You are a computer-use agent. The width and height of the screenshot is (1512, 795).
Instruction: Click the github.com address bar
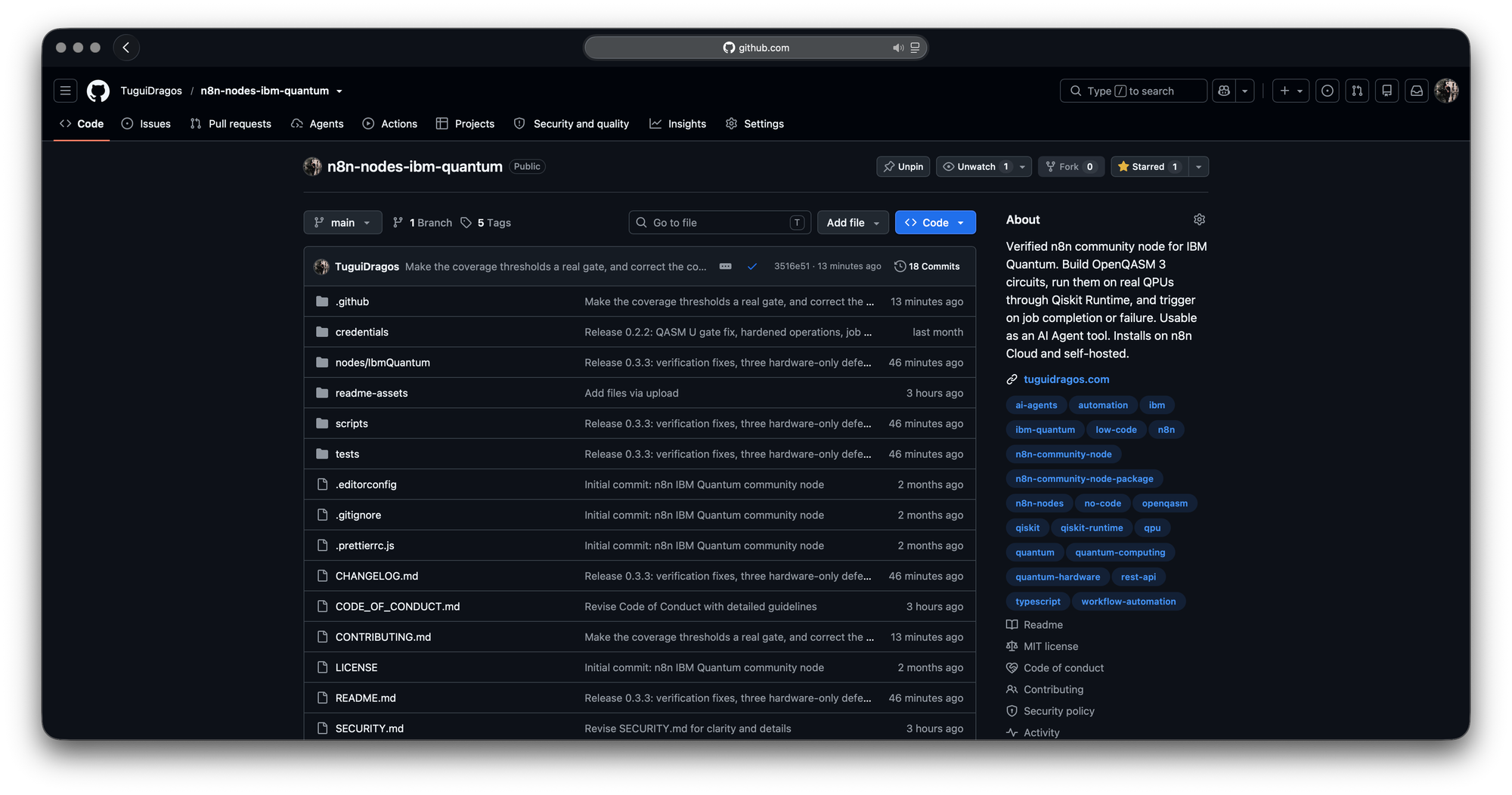point(756,48)
